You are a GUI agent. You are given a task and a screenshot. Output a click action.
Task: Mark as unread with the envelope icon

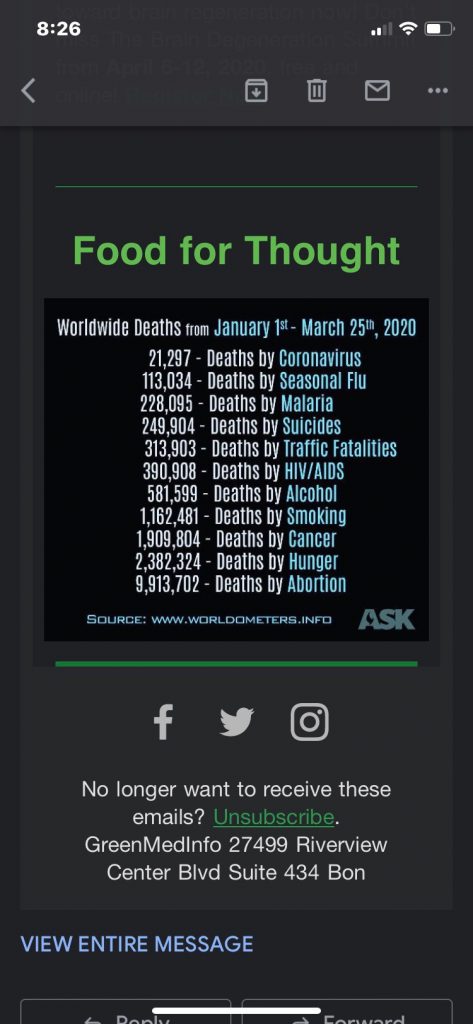tap(377, 91)
